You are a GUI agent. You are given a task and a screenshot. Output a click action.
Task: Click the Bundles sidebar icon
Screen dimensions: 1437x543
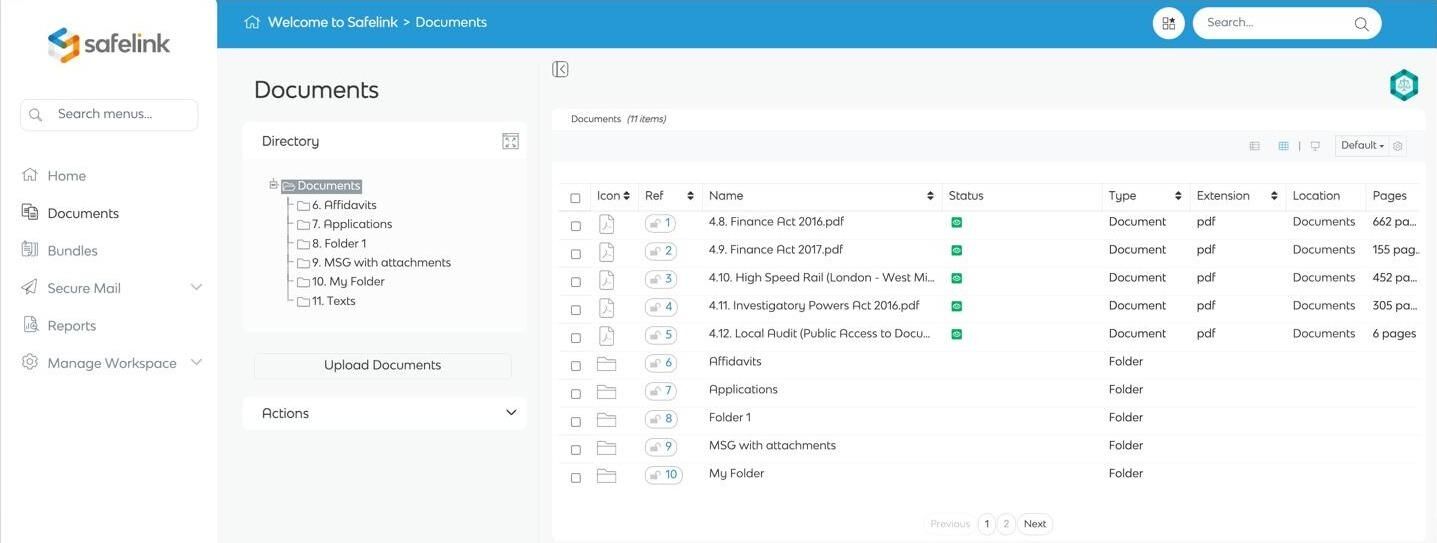pos(30,250)
